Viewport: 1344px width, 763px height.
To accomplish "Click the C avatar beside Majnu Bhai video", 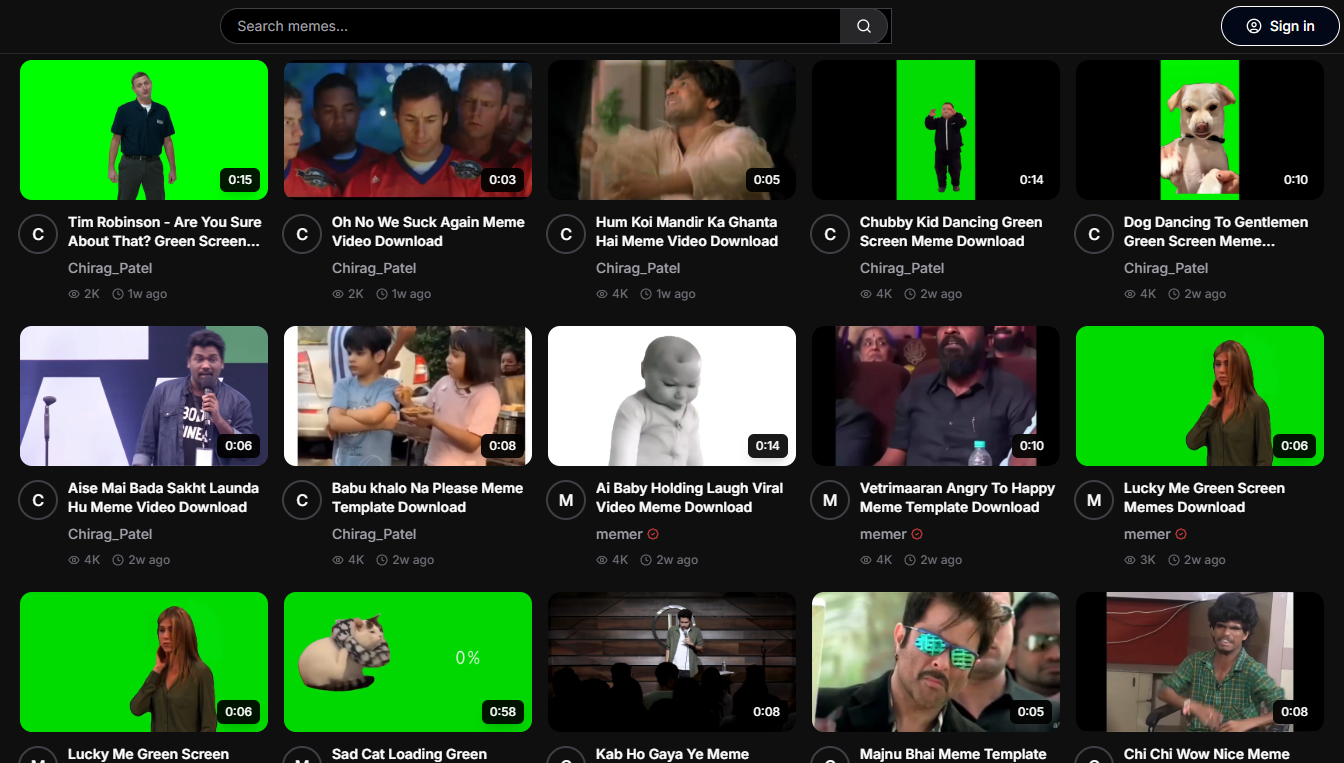I will (829, 762).
